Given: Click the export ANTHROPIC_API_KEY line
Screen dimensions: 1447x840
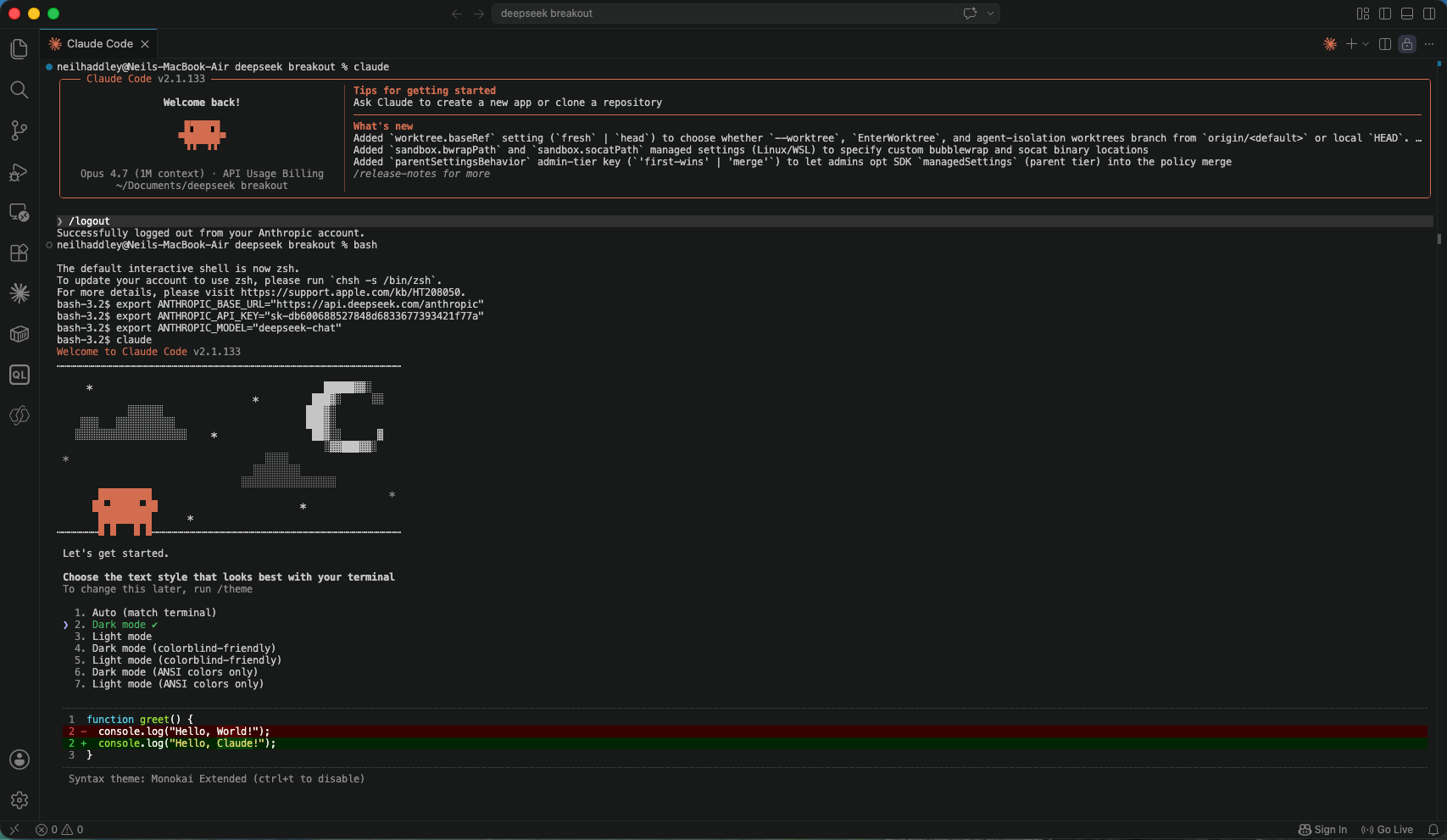Looking at the screenshot, I should coord(270,316).
